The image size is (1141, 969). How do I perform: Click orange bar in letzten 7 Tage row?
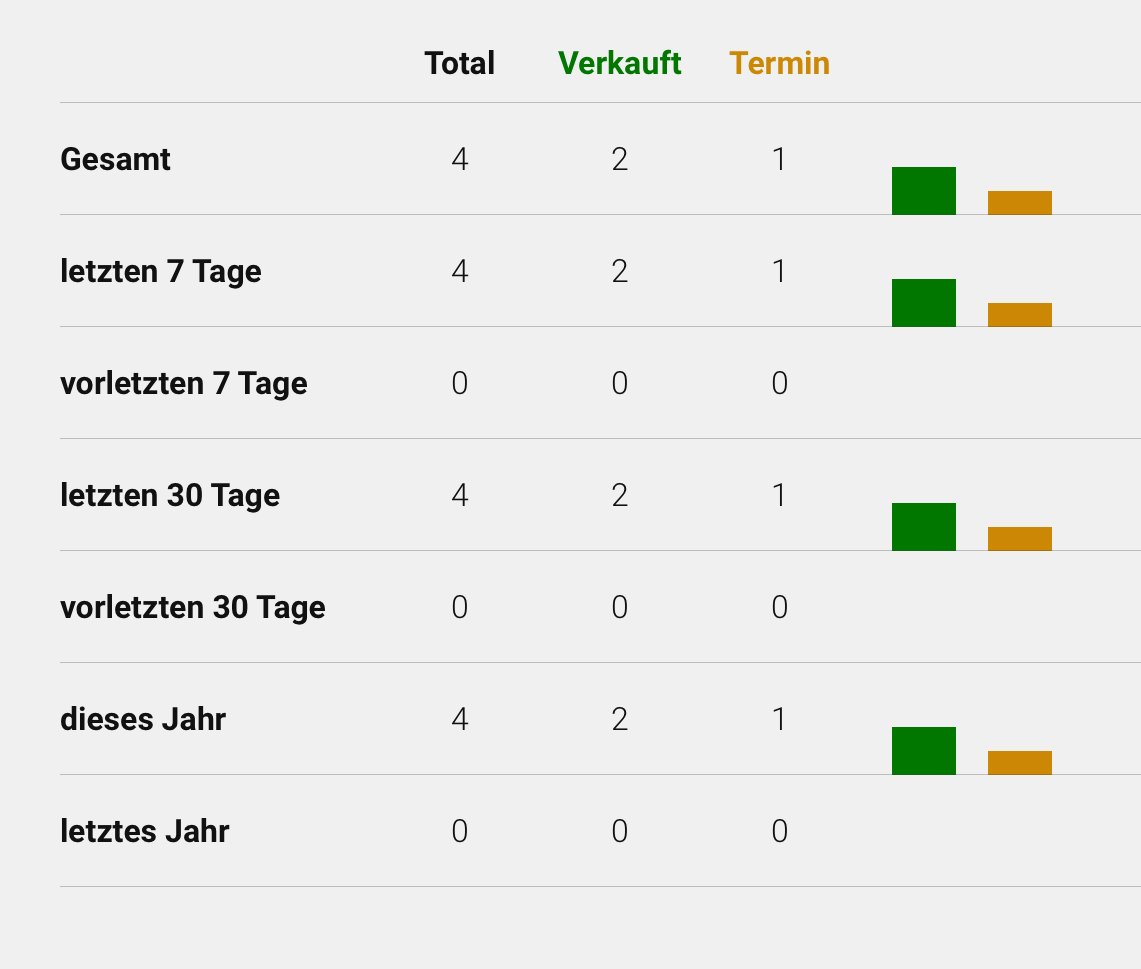(1019, 315)
